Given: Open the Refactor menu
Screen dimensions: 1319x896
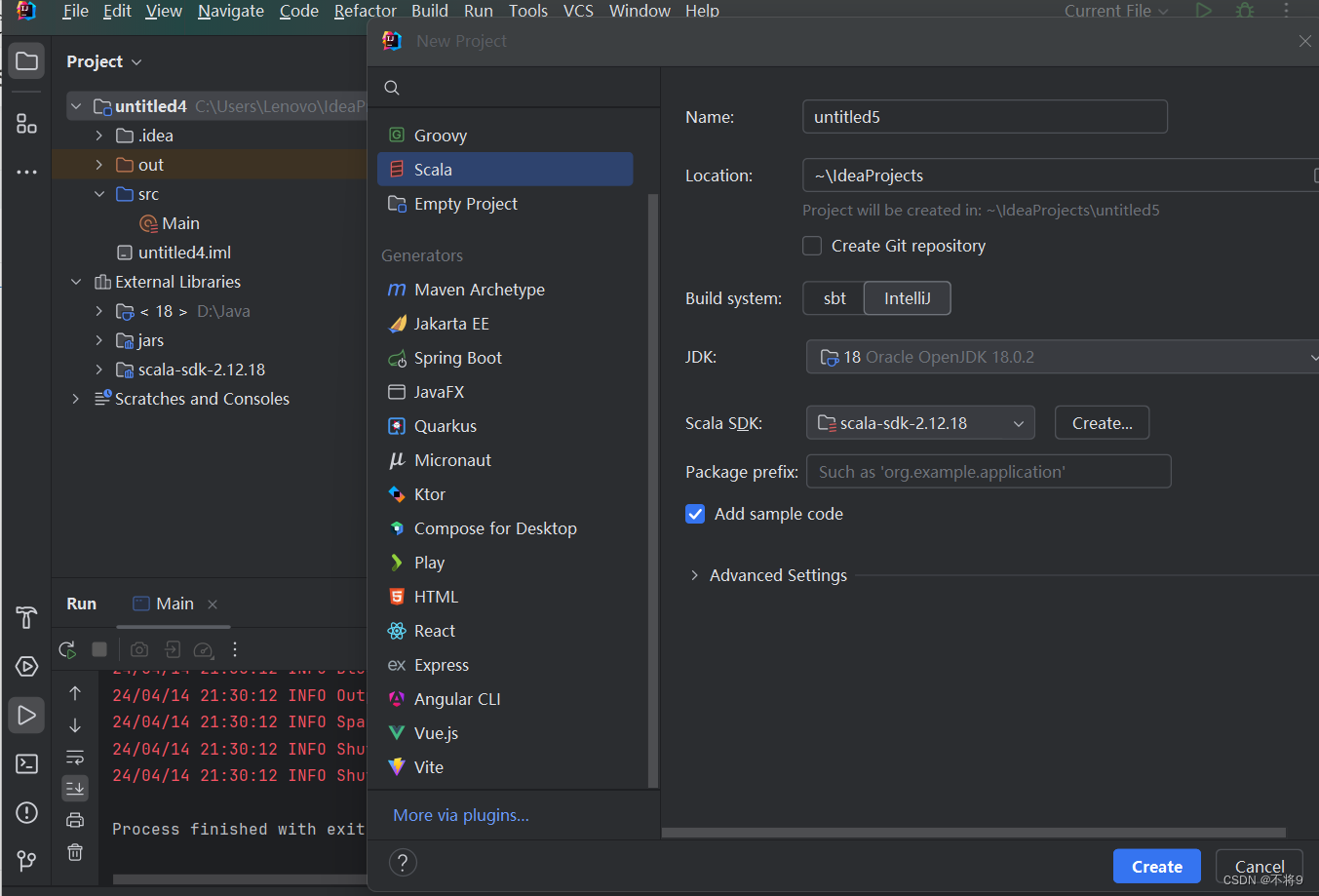Looking at the screenshot, I should [x=365, y=11].
